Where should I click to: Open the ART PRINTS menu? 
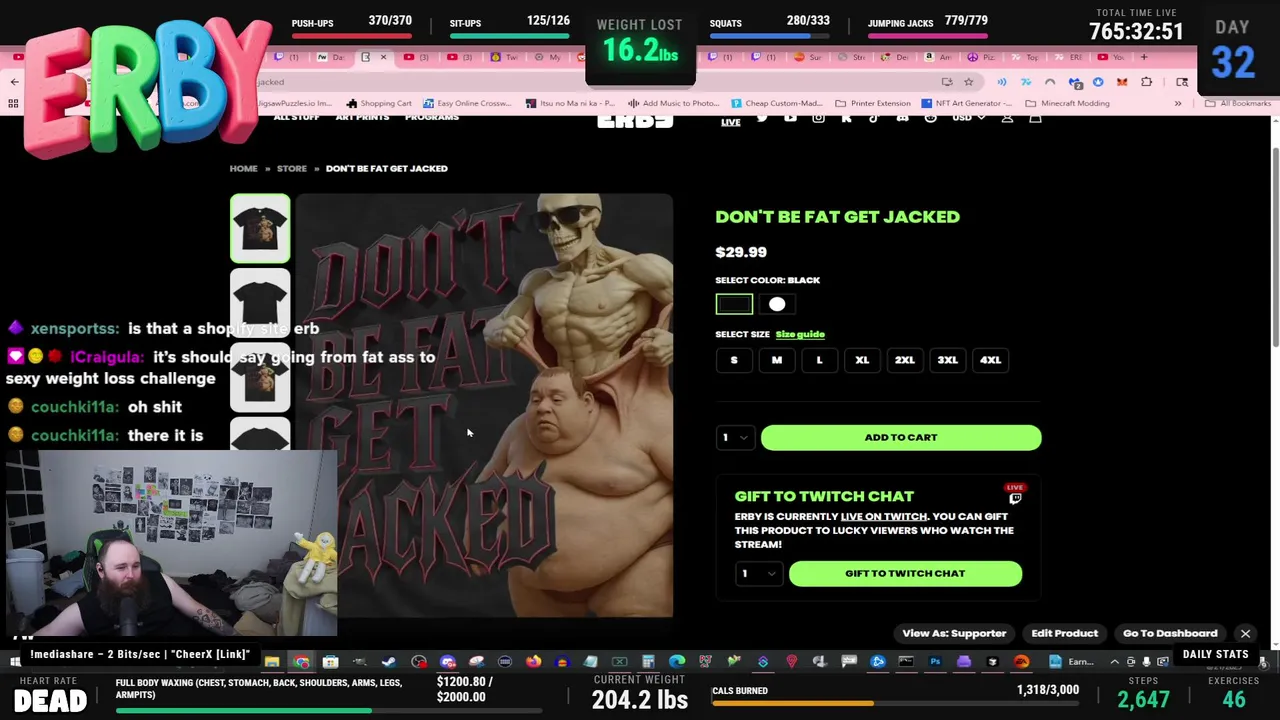click(x=362, y=118)
